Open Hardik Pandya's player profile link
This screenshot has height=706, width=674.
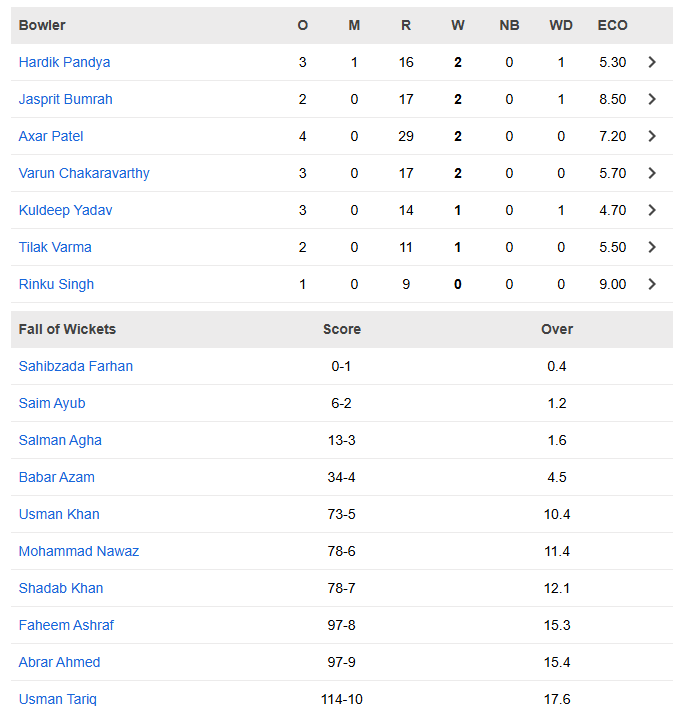(x=64, y=62)
